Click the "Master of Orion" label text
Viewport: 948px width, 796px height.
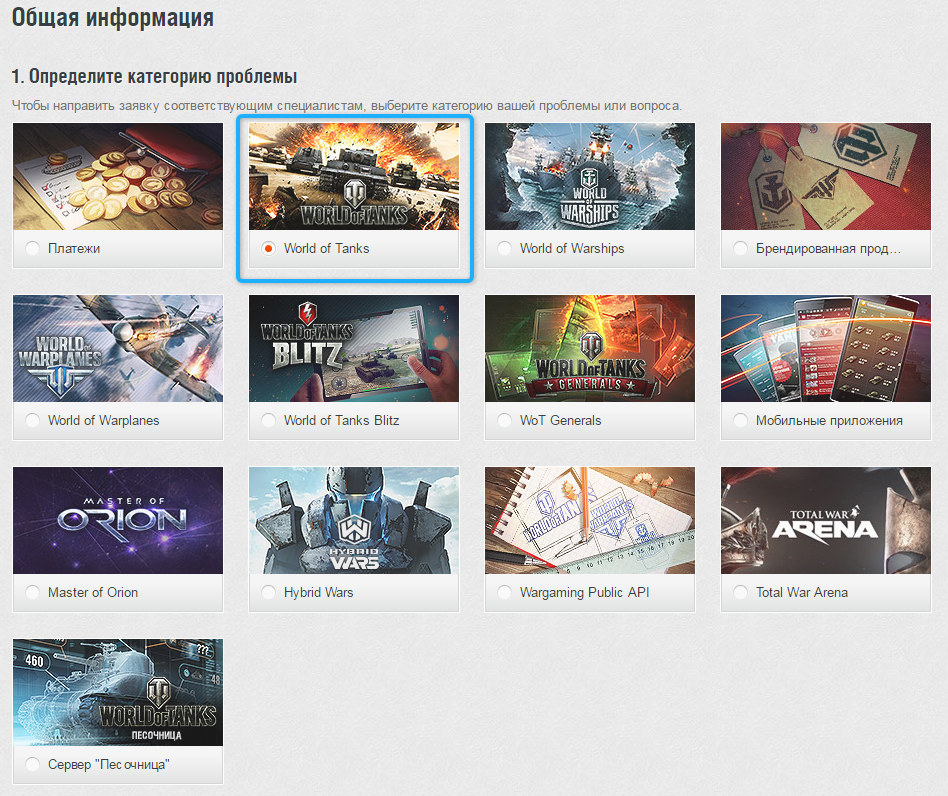tap(93, 592)
